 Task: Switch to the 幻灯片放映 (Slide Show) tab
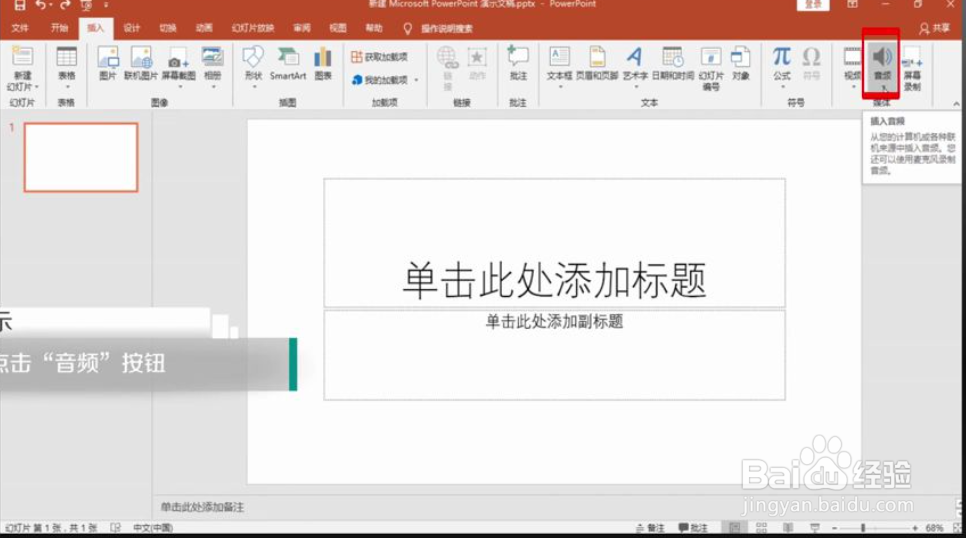(253, 28)
